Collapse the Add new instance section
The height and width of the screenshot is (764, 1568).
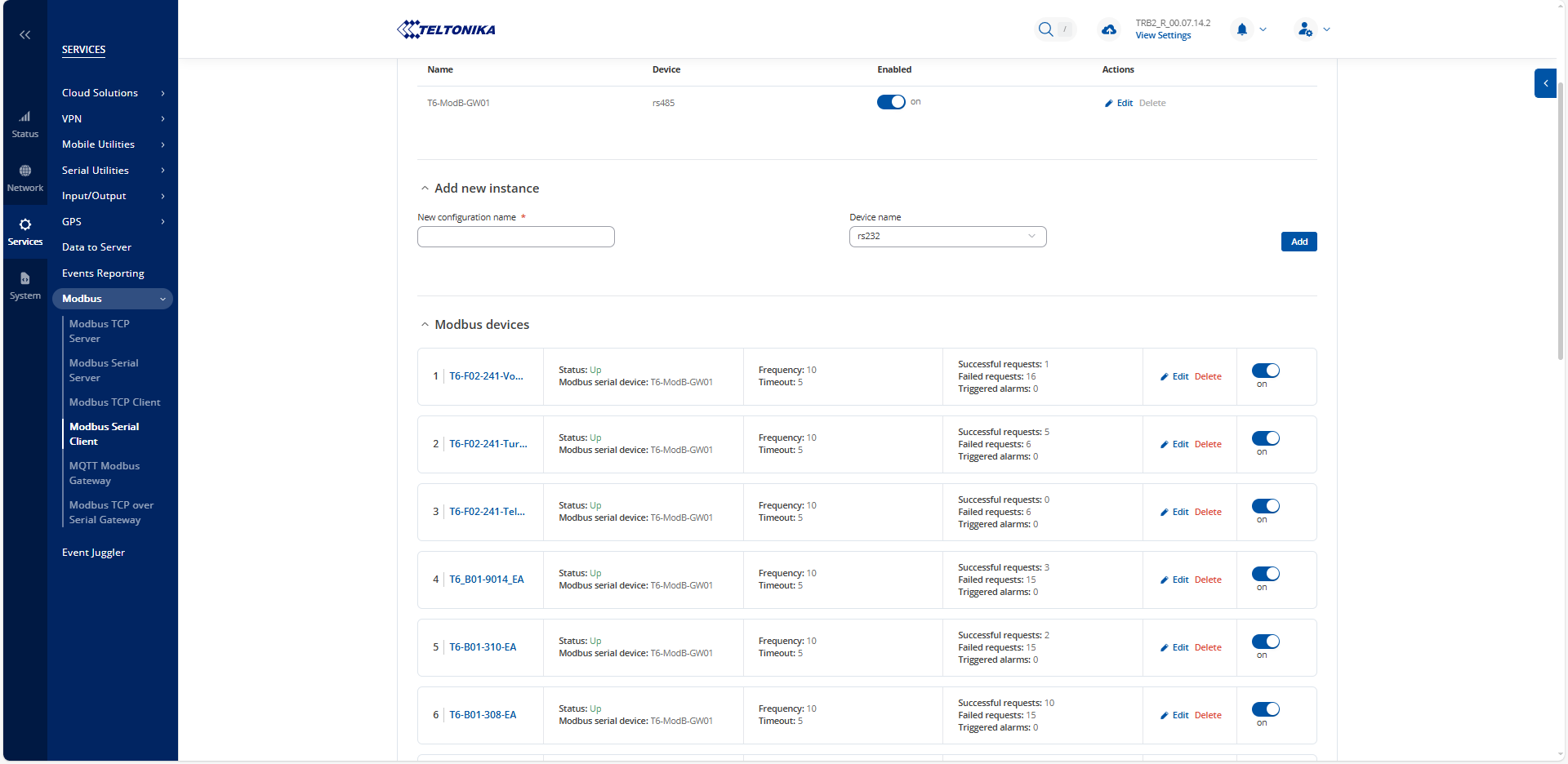[425, 189]
